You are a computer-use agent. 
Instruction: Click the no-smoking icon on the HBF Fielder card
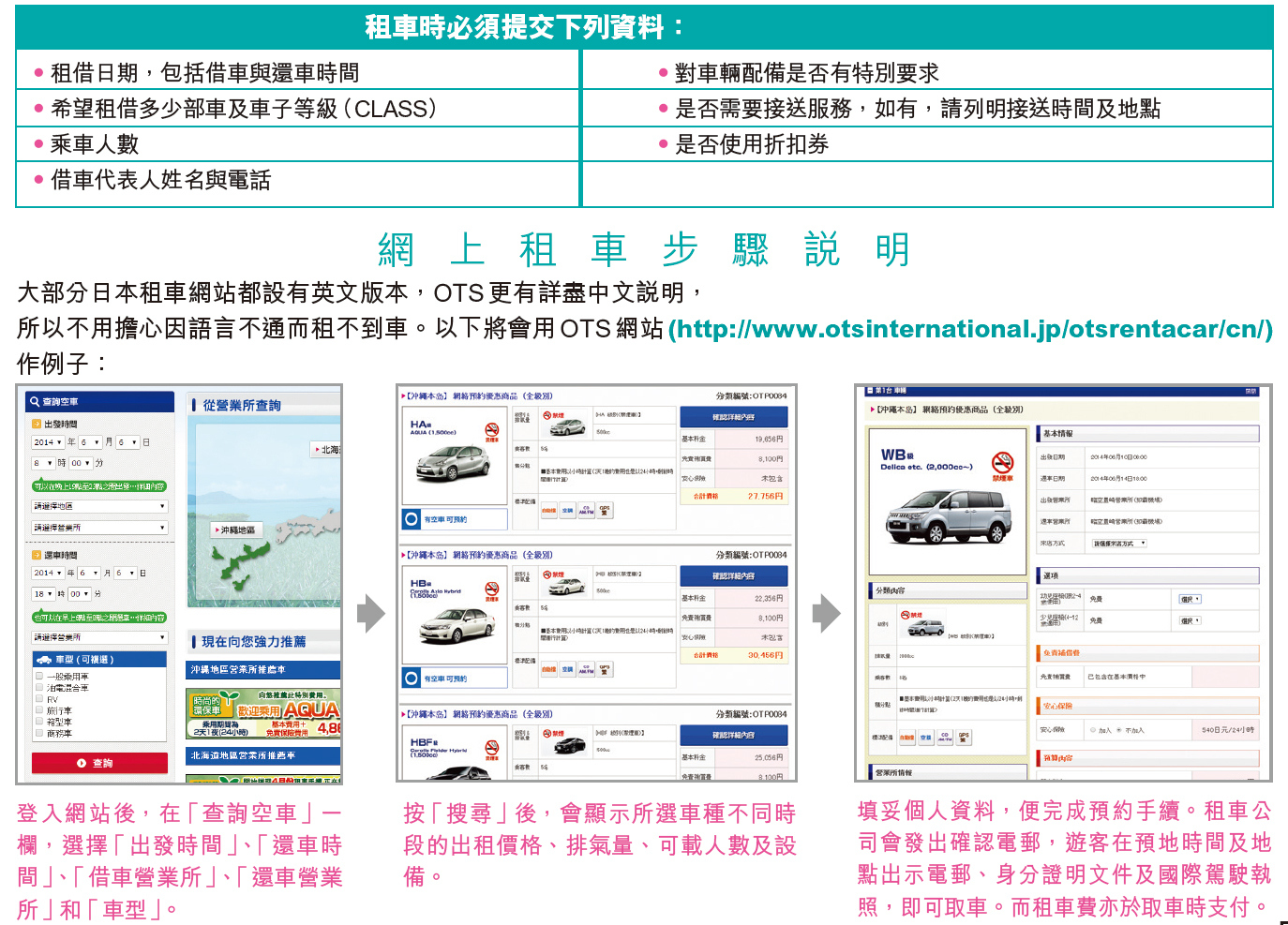(x=491, y=748)
